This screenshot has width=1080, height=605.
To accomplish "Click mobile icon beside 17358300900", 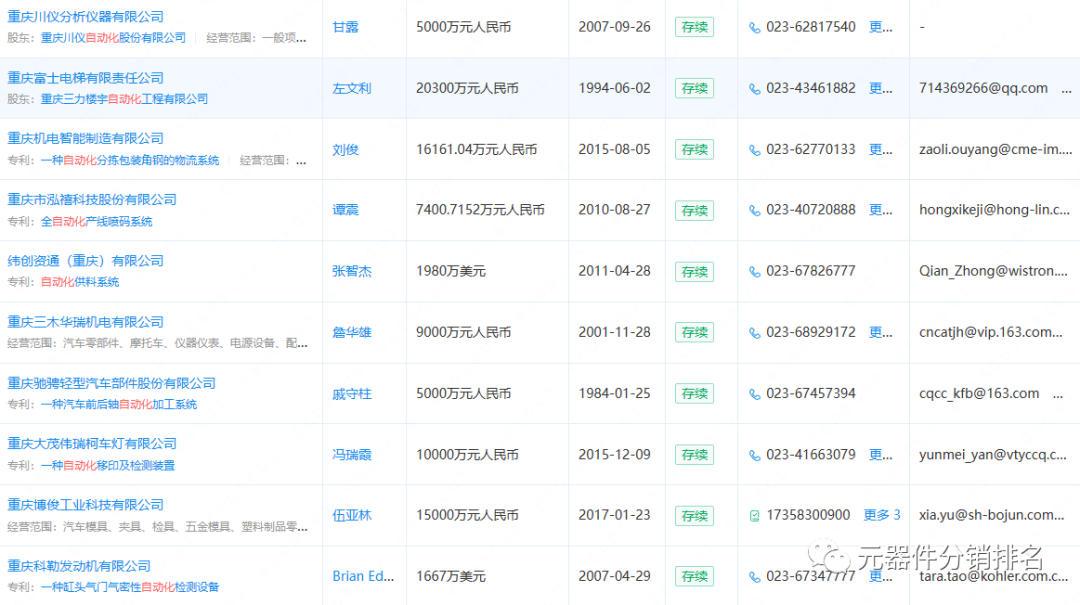I will point(754,516).
